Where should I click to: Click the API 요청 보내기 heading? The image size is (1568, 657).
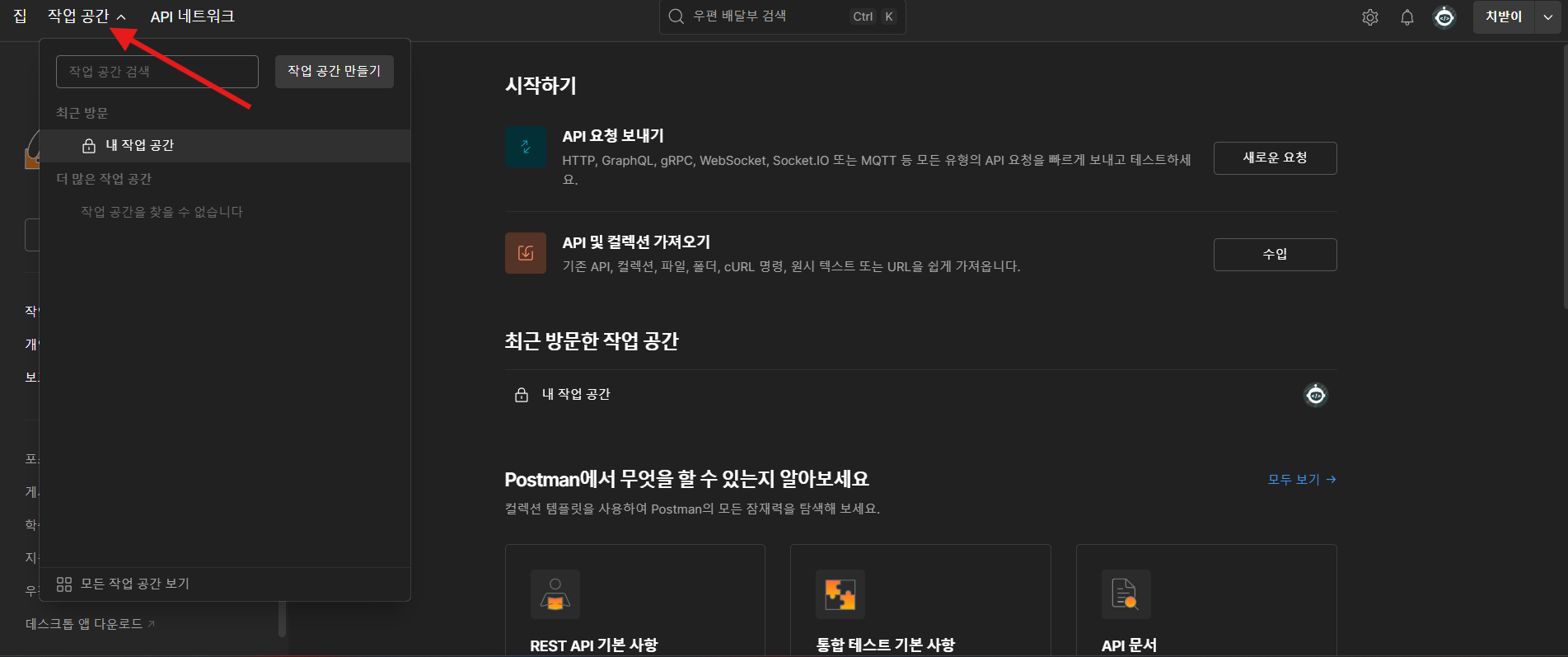click(x=613, y=136)
